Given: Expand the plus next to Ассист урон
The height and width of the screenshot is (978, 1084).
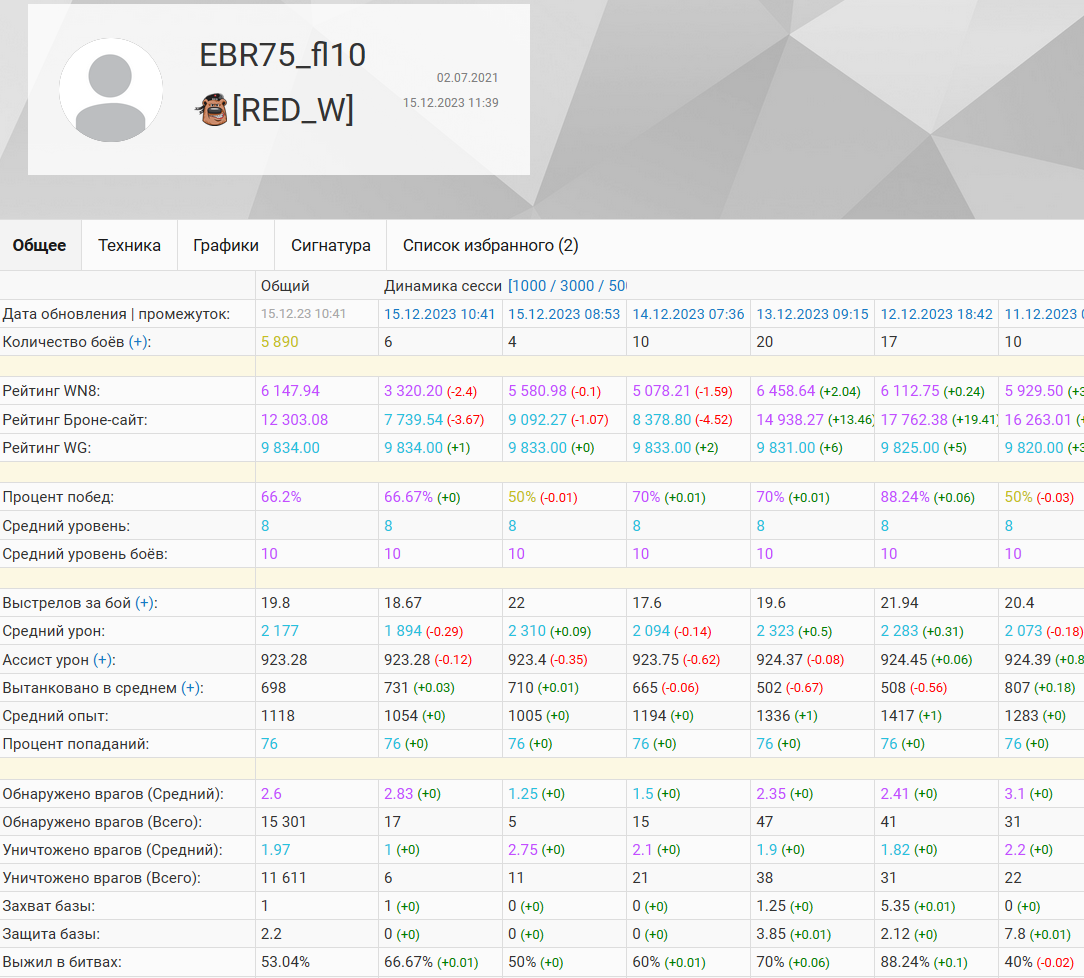Looking at the screenshot, I should point(102,660).
